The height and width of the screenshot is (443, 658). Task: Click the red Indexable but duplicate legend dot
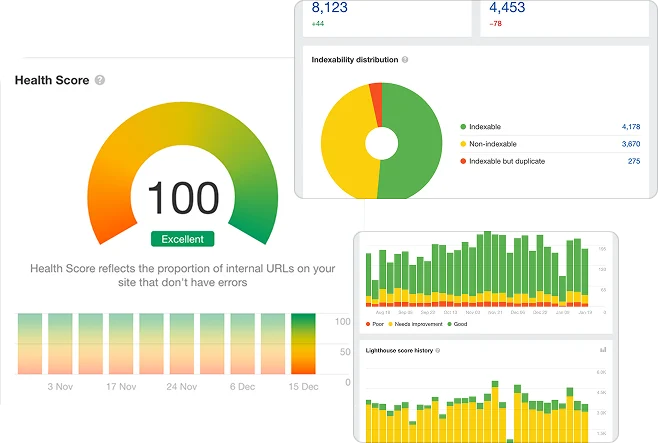(x=463, y=161)
